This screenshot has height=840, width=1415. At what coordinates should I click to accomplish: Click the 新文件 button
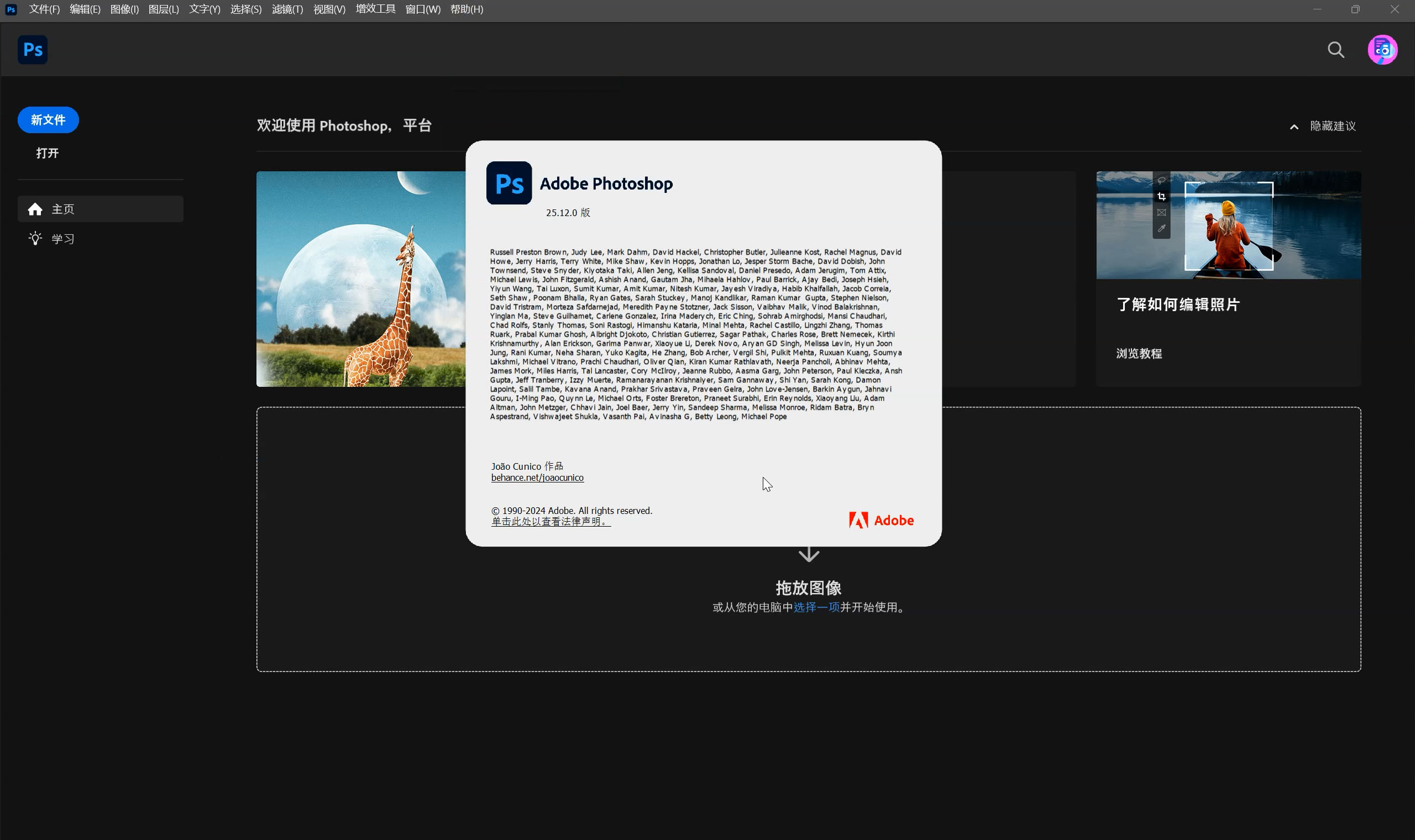(48, 120)
